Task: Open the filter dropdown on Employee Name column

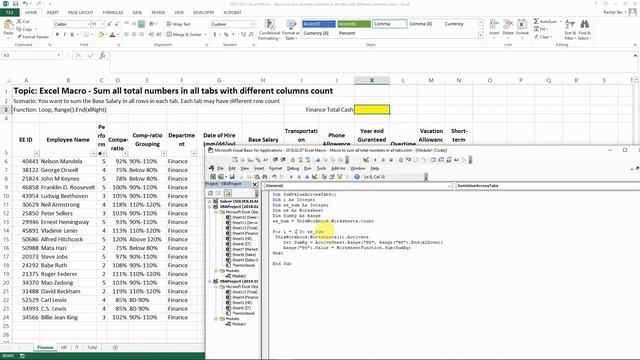Action: coord(93,153)
